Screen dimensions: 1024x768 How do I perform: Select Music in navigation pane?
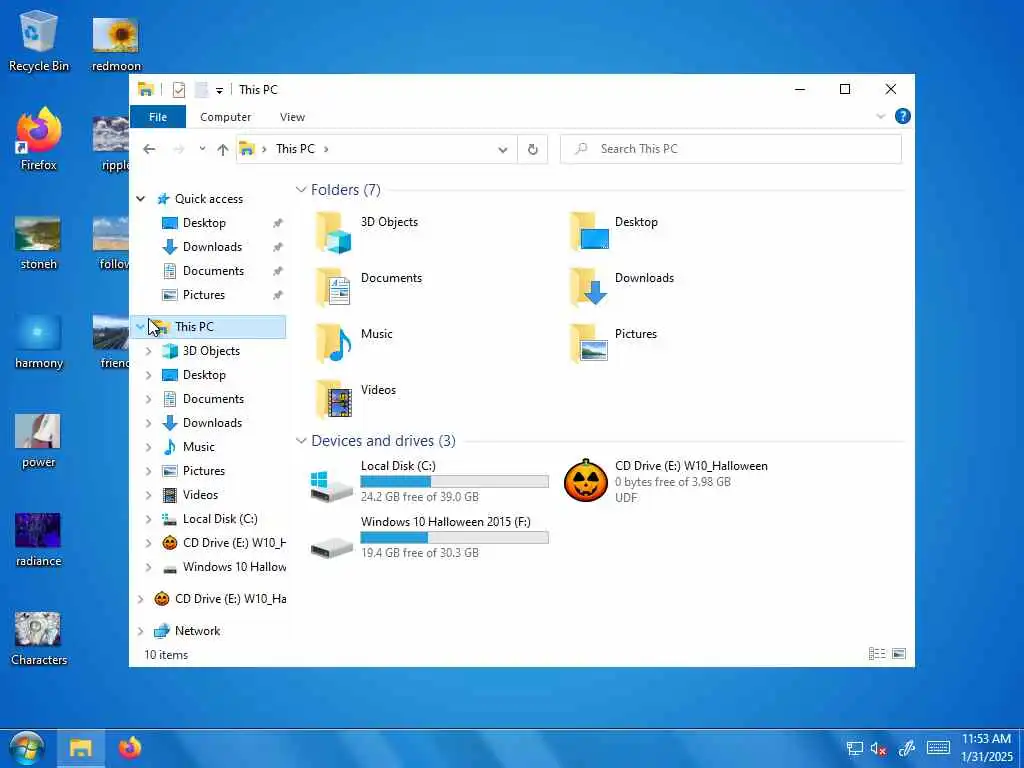coord(199,447)
